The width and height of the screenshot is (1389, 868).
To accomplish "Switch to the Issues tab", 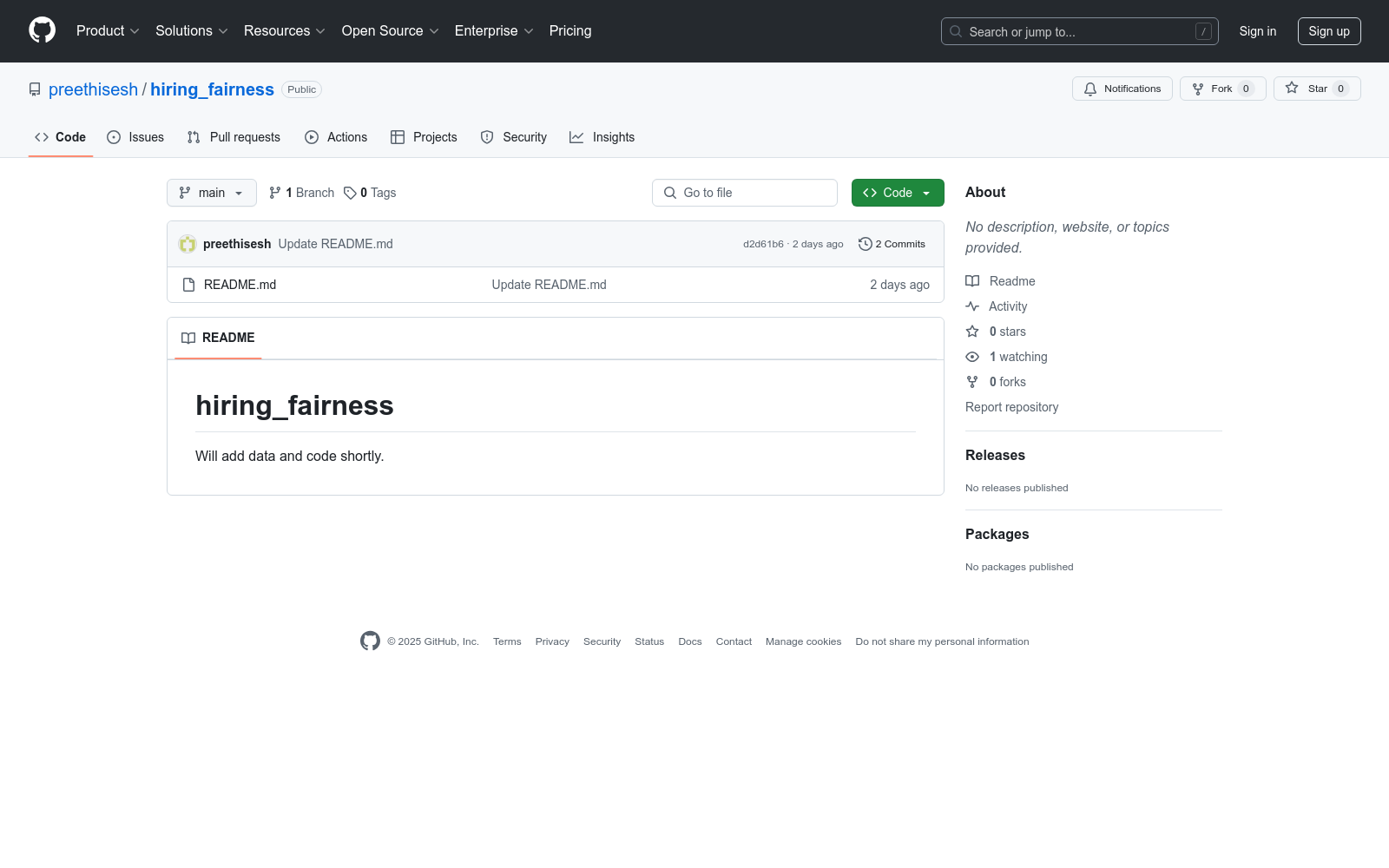I will [x=135, y=137].
